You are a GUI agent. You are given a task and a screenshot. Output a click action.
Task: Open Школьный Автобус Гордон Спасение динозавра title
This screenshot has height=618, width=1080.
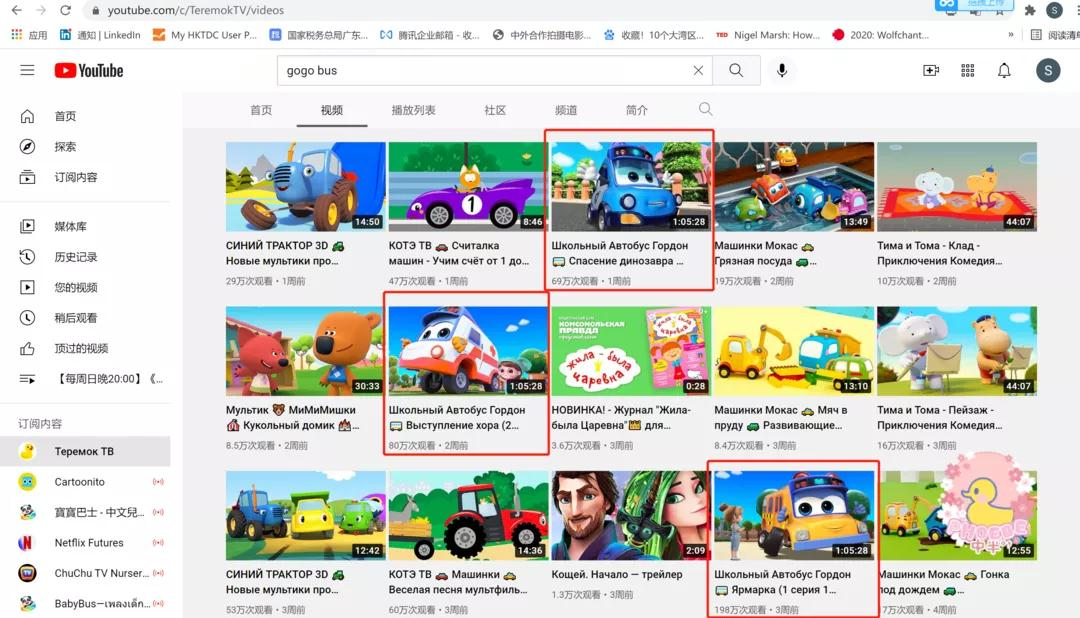620,253
